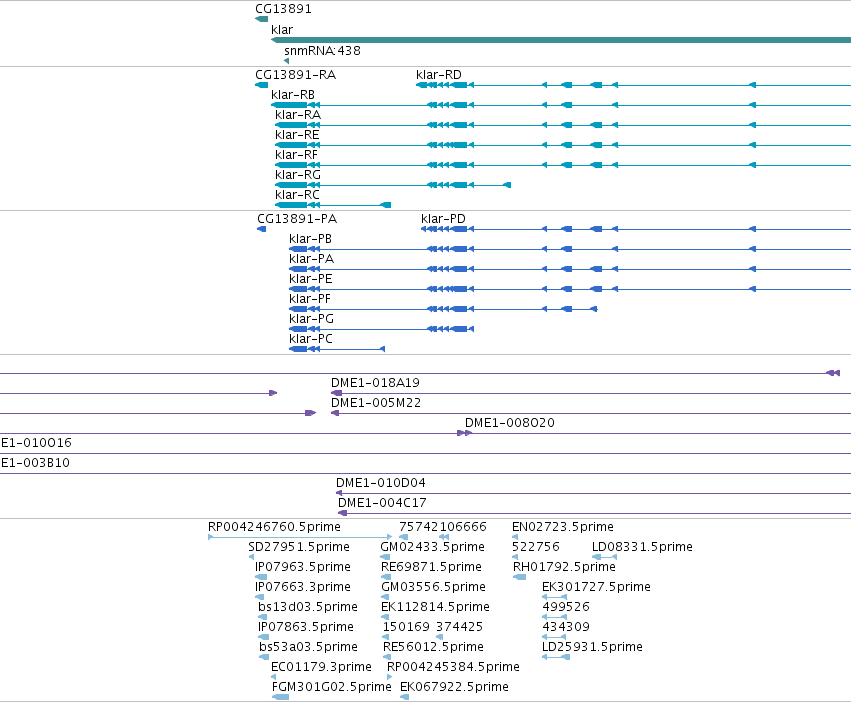Click klar-PC protein label
851x702 pixels.
coord(310,339)
